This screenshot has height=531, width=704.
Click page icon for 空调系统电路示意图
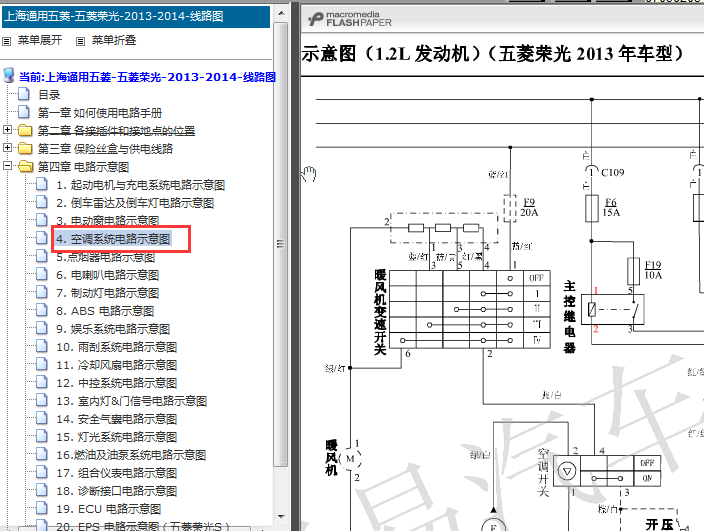tap(42, 238)
